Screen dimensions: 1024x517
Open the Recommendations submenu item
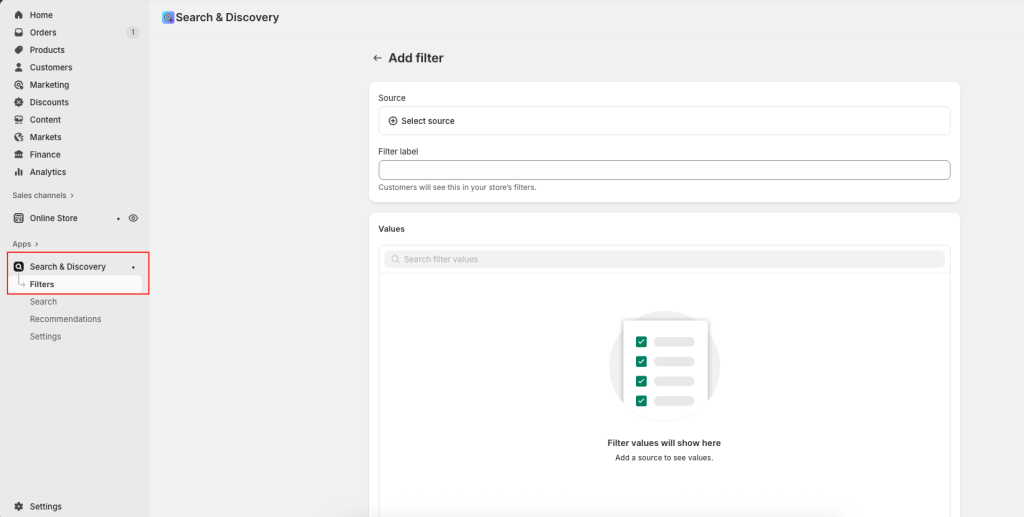(x=65, y=319)
